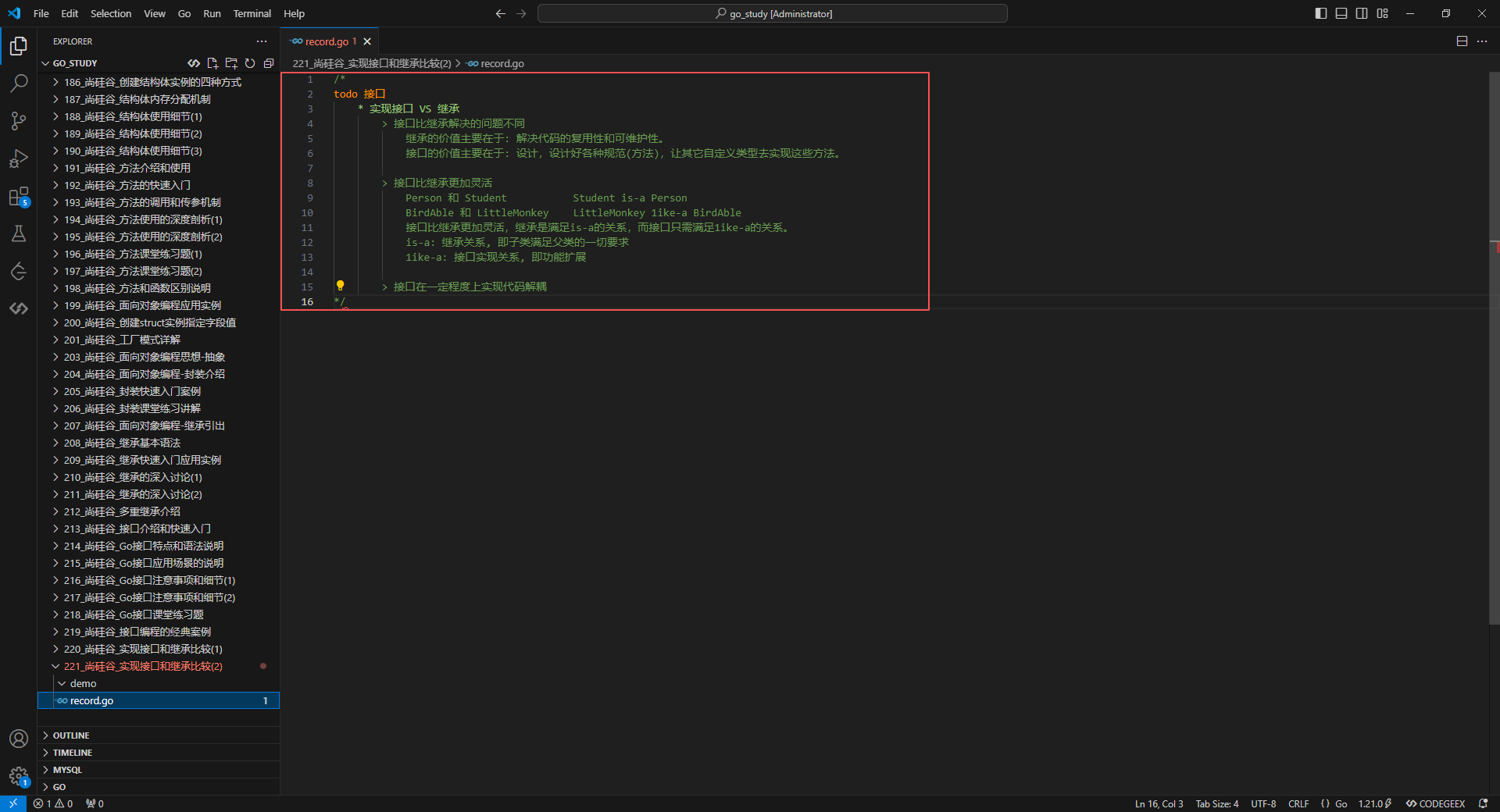This screenshot has width=1500, height=812.
Task: Expand the GO section in sidebar
Action: (x=159, y=787)
